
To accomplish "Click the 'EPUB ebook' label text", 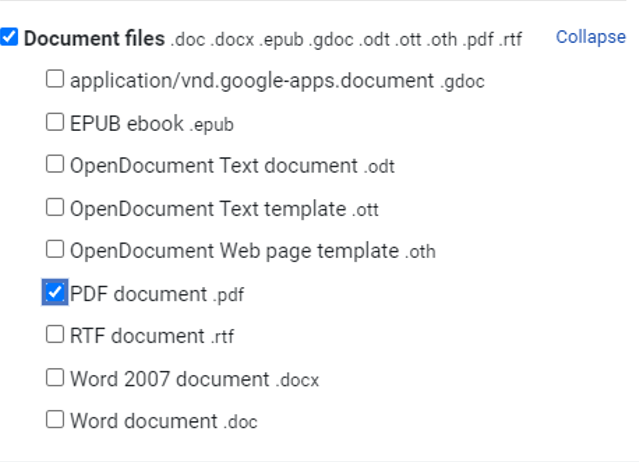I will click(127, 124).
